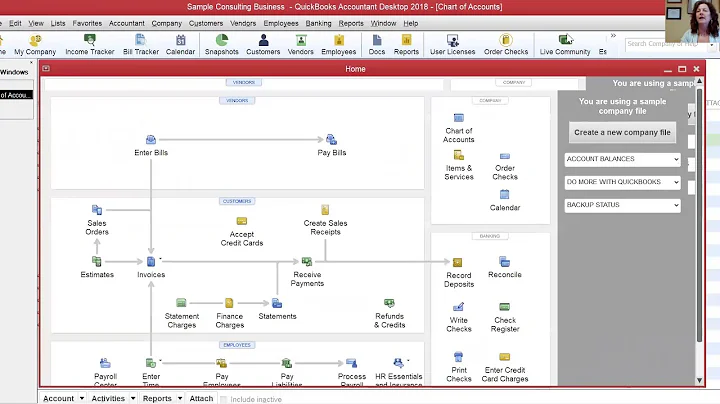Open Reconcile in the Banking section

coord(505,268)
